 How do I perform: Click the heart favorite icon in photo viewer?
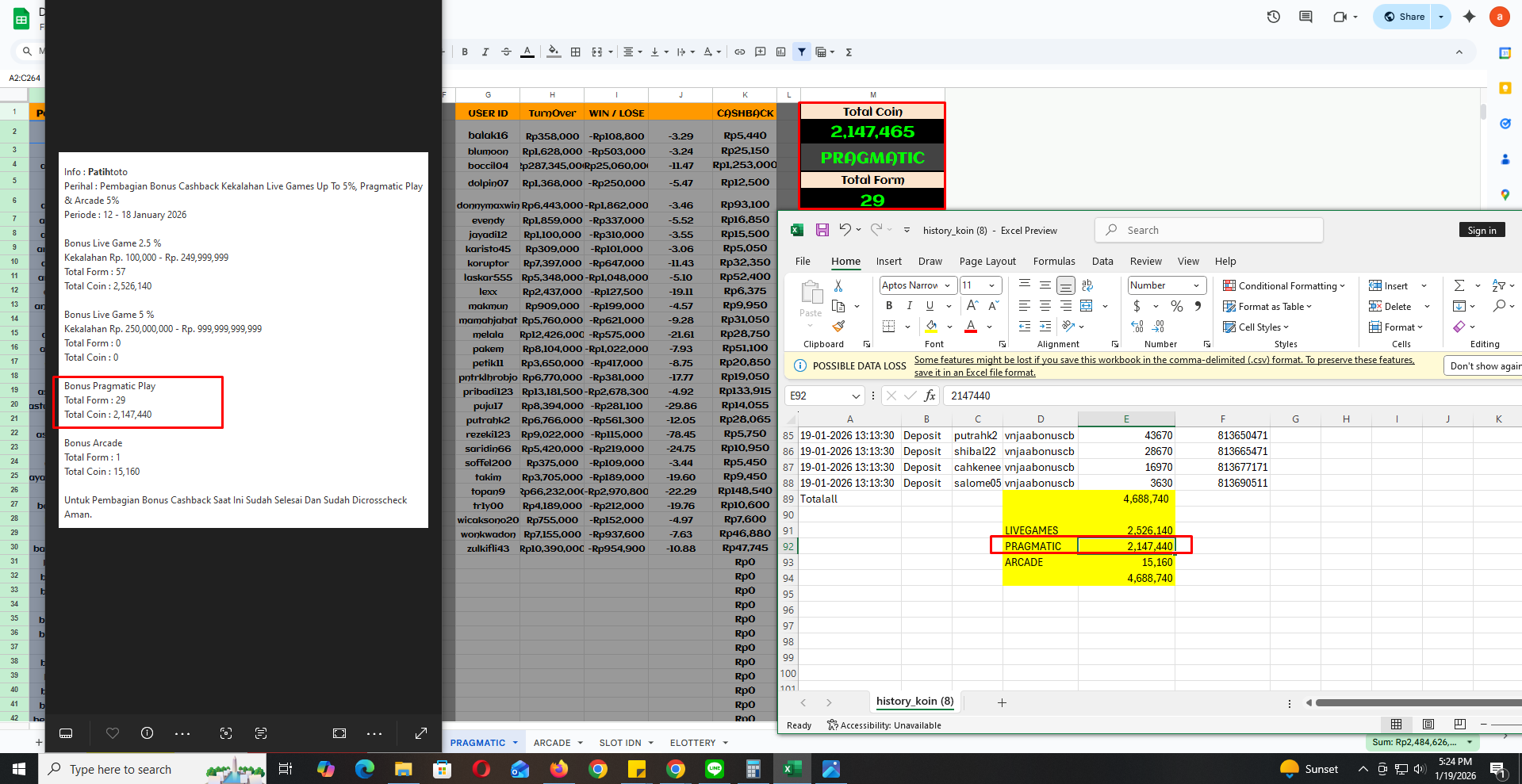click(113, 733)
